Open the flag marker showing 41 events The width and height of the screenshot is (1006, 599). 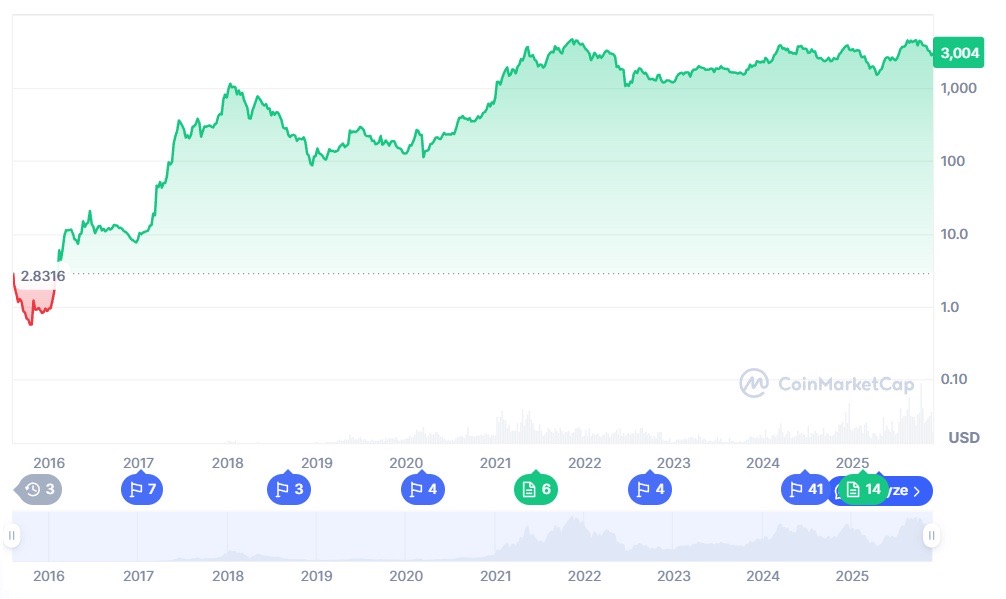click(805, 490)
